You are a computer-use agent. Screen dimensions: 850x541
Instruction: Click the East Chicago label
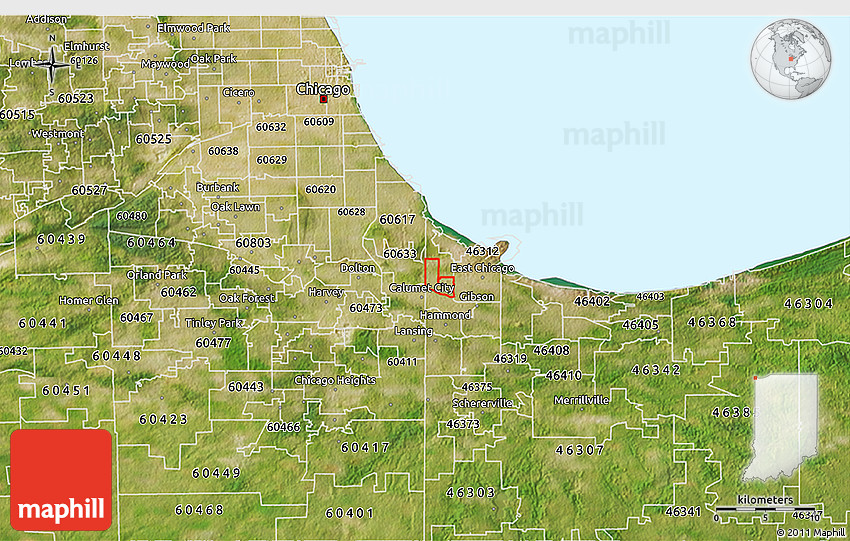[x=482, y=268]
